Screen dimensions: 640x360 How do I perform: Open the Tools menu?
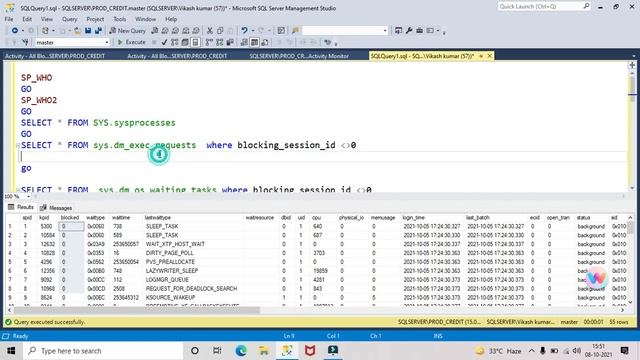coord(120,19)
